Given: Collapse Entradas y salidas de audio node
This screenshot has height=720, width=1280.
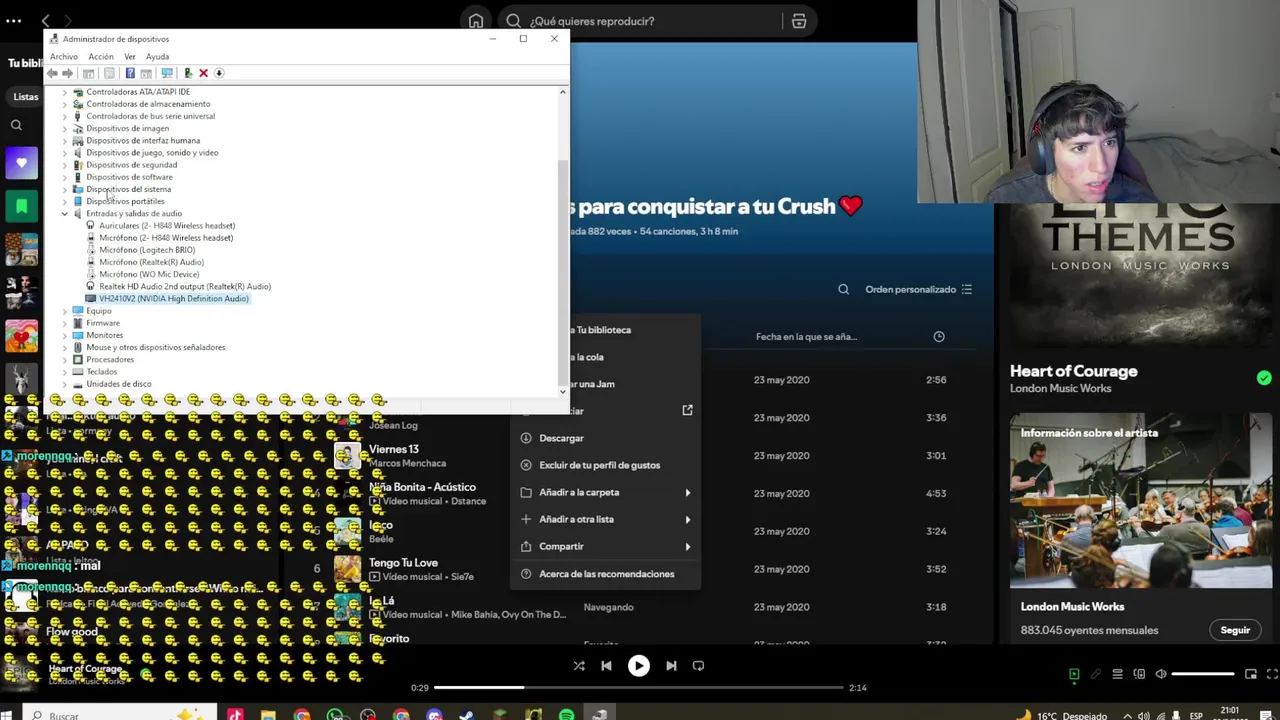Looking at the screenshot, I should tap(65, 214).
